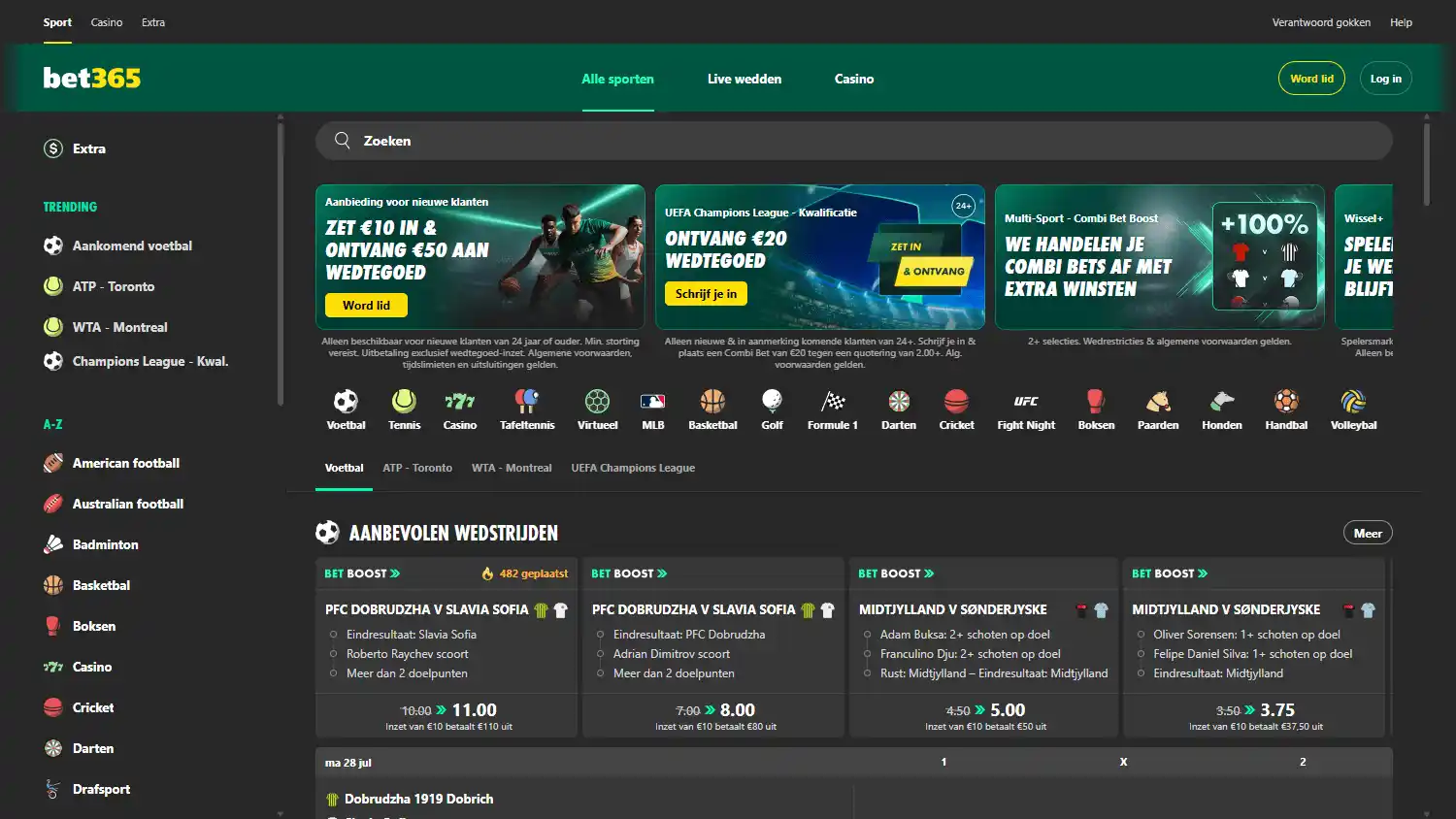Click the Meer button
1456x819 pixels.
(x=1368, y=533)
